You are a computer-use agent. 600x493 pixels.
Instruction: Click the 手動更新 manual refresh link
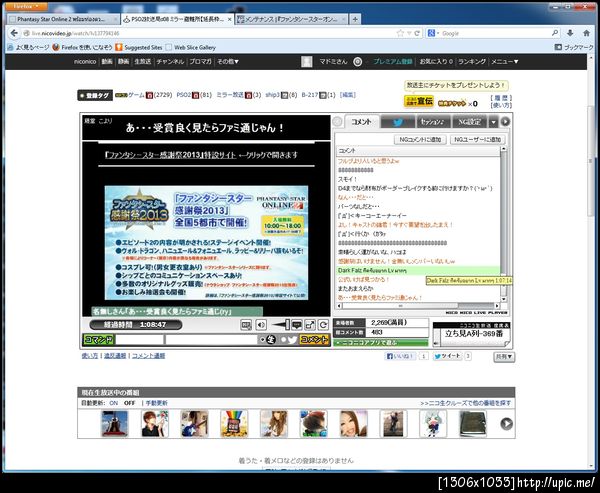[157, 403]
